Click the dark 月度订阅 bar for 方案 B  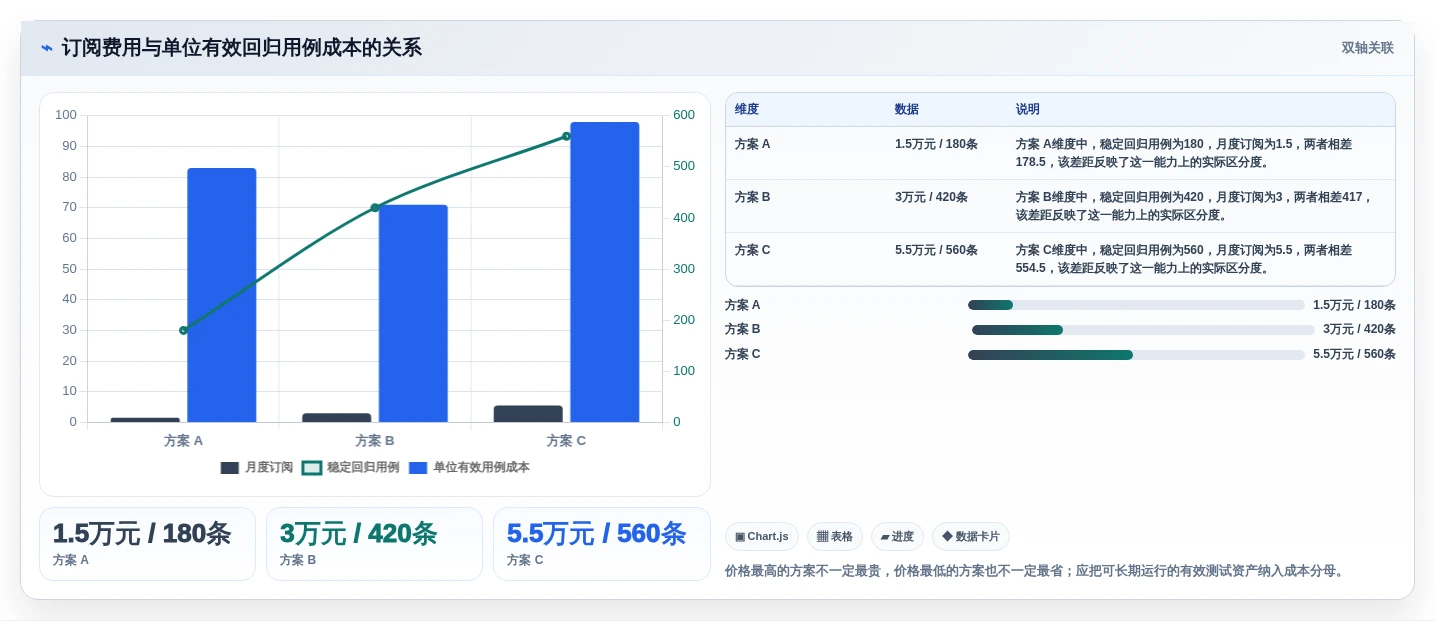337,418
